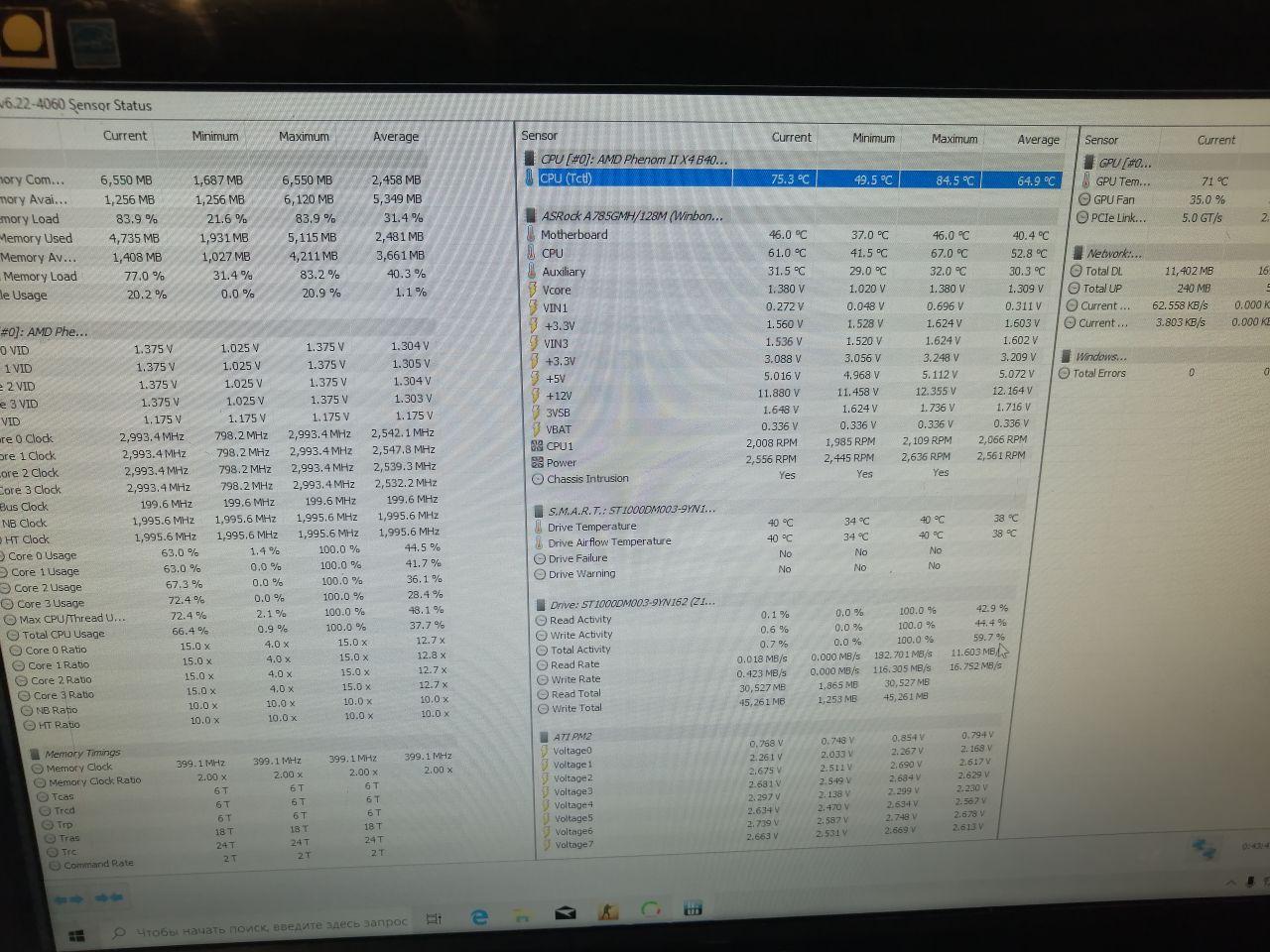
Task: Click the Maximum column header in the middle panel
Action: (954, 139)
